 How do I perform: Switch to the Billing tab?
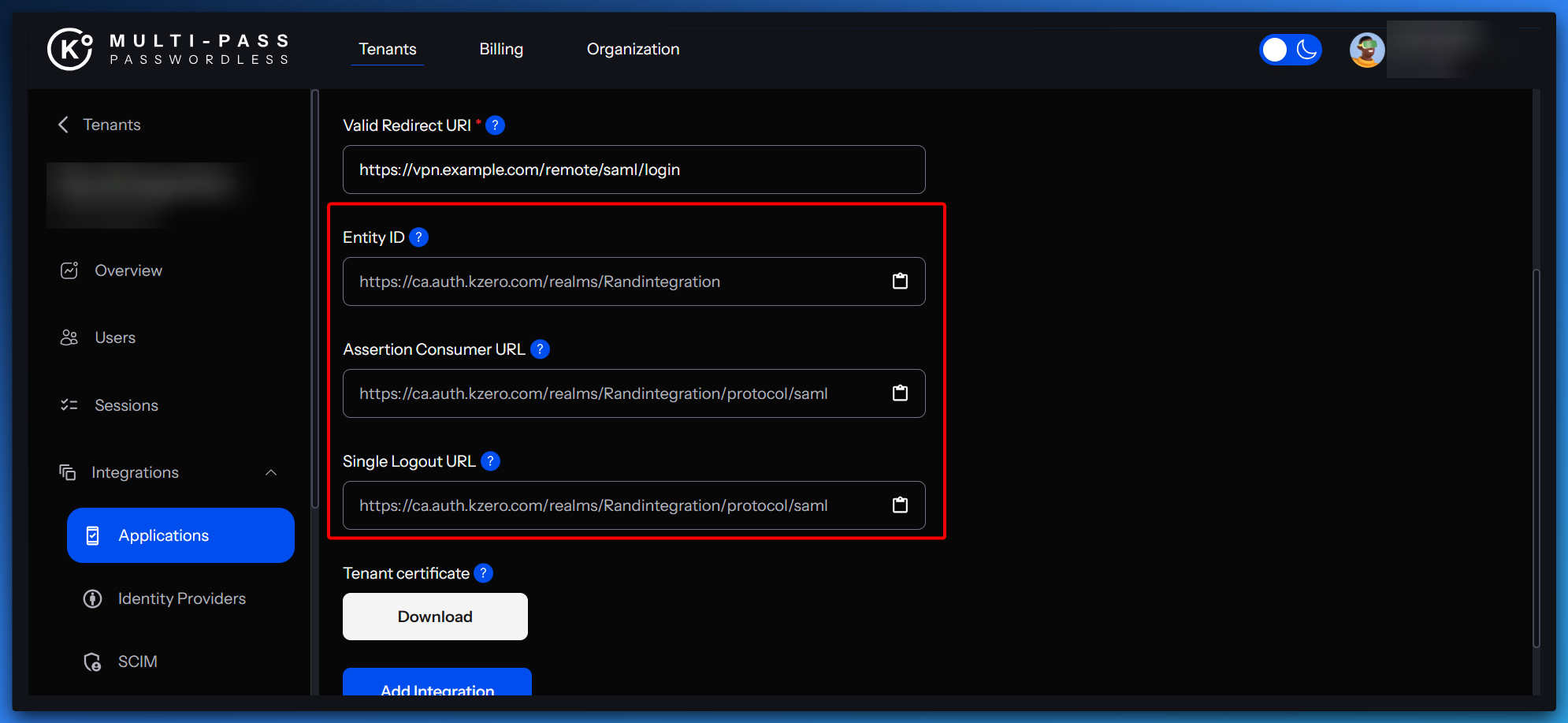click(x=501, y=49)
